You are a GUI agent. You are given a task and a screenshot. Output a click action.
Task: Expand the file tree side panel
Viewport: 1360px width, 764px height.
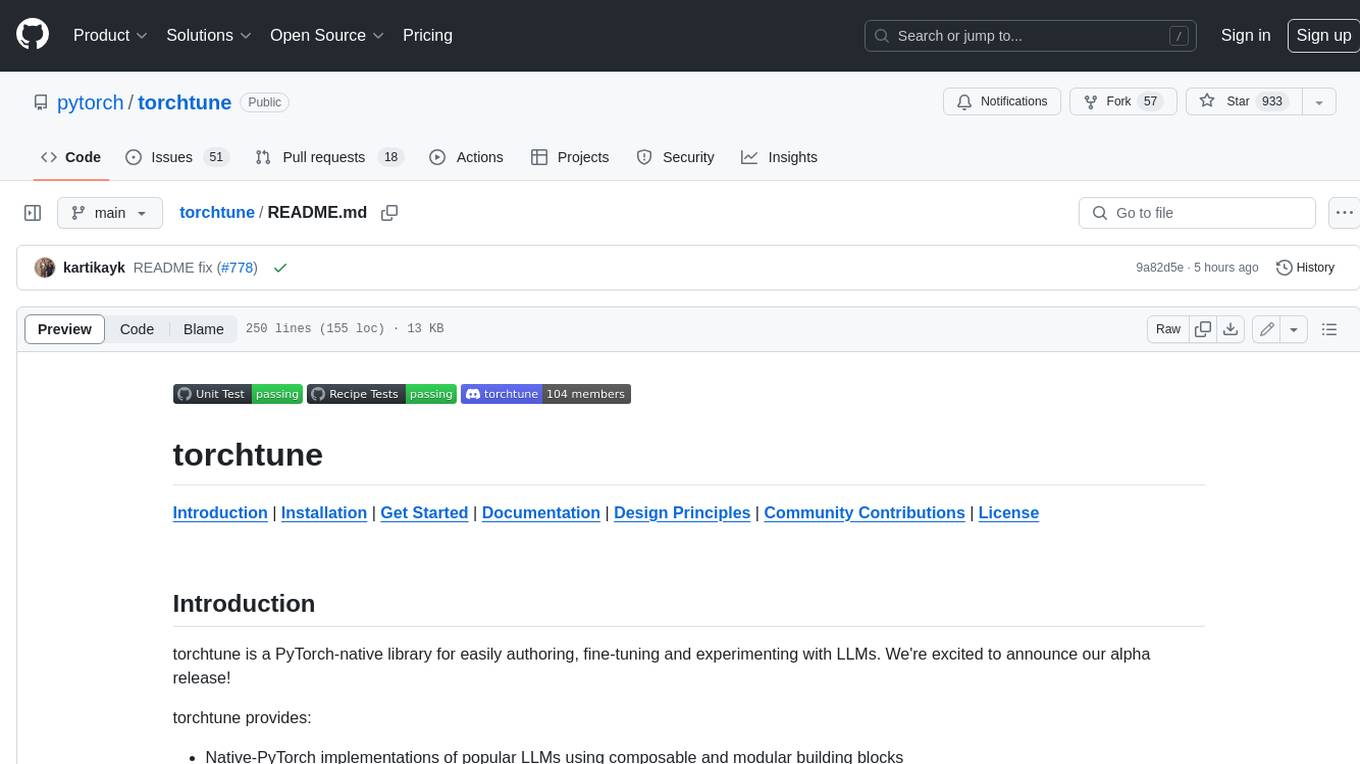(33, 213)
